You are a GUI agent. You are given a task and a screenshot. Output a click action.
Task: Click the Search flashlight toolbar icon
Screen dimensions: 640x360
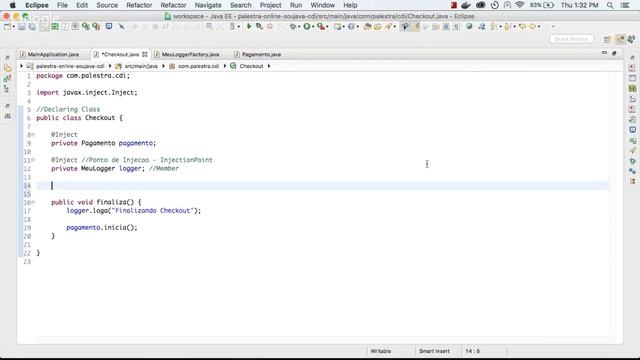388,27
